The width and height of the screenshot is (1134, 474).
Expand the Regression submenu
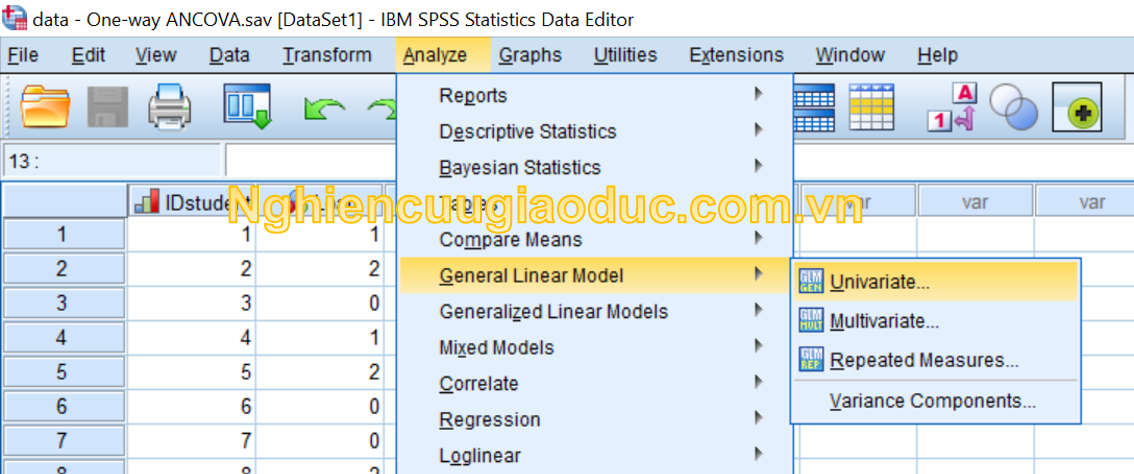tap(489, 420)
